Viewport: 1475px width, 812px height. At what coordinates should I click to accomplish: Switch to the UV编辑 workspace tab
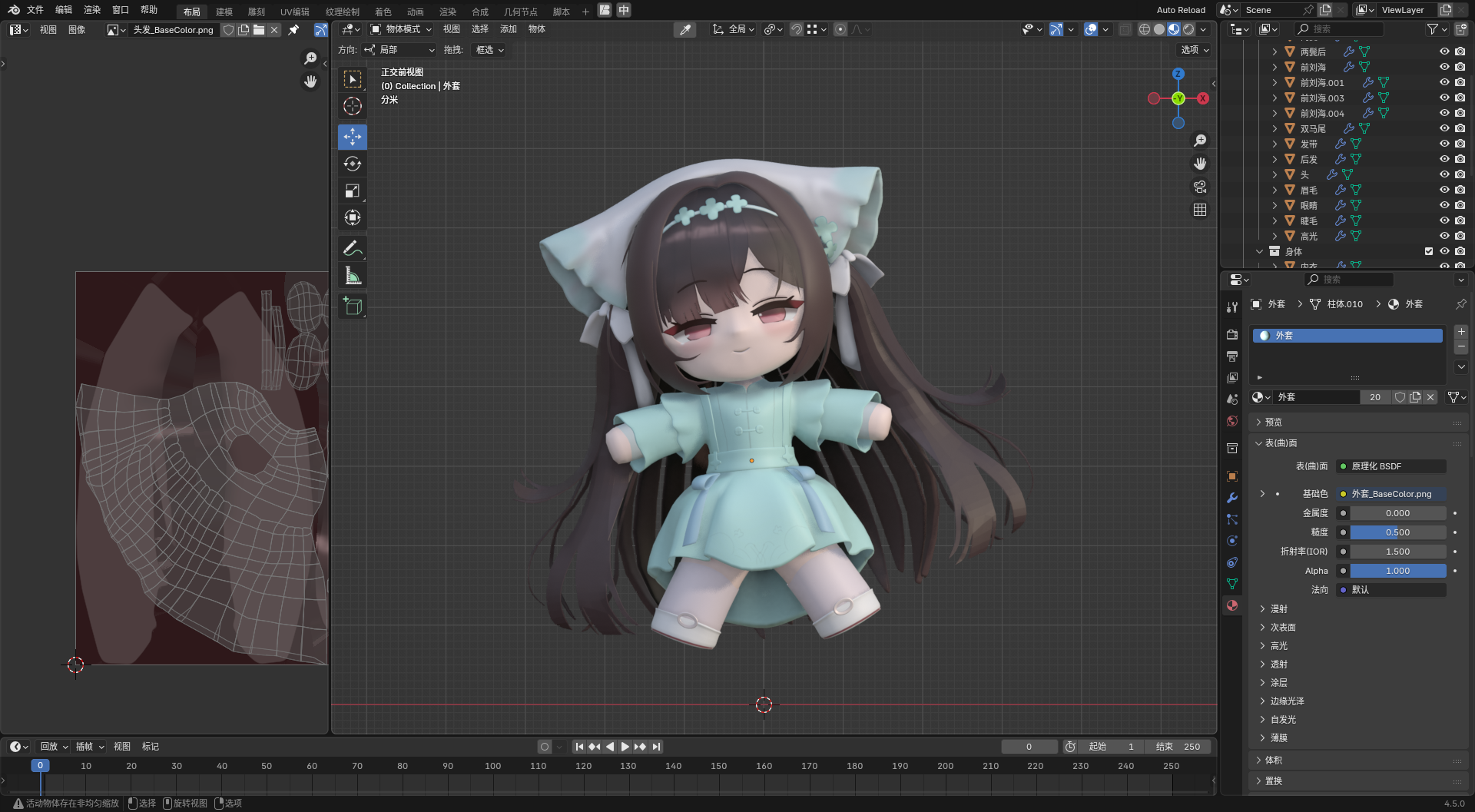294,12
